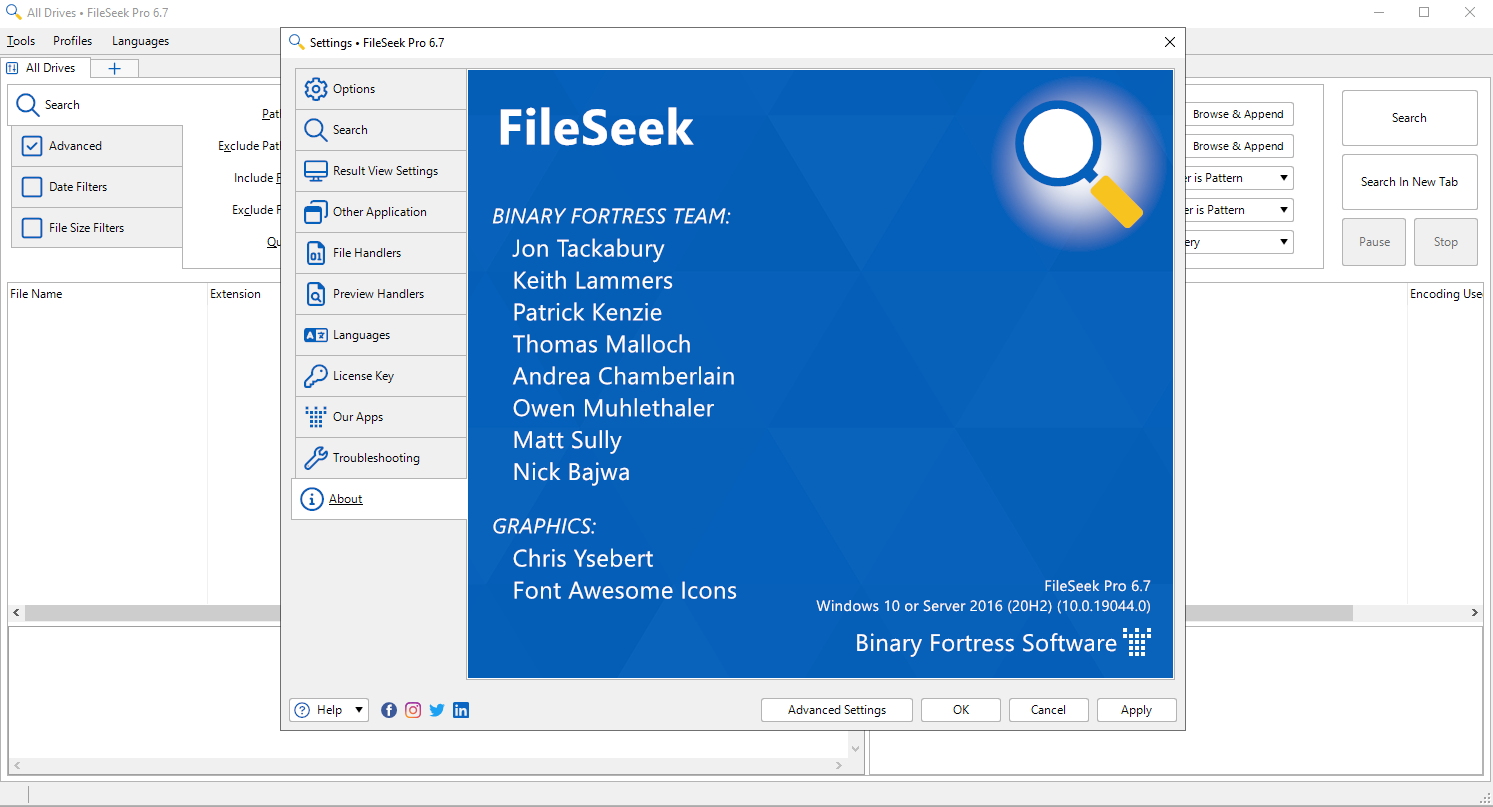
Task: Toggle the Advanced checkbox
Action: (x=32, y=146)
